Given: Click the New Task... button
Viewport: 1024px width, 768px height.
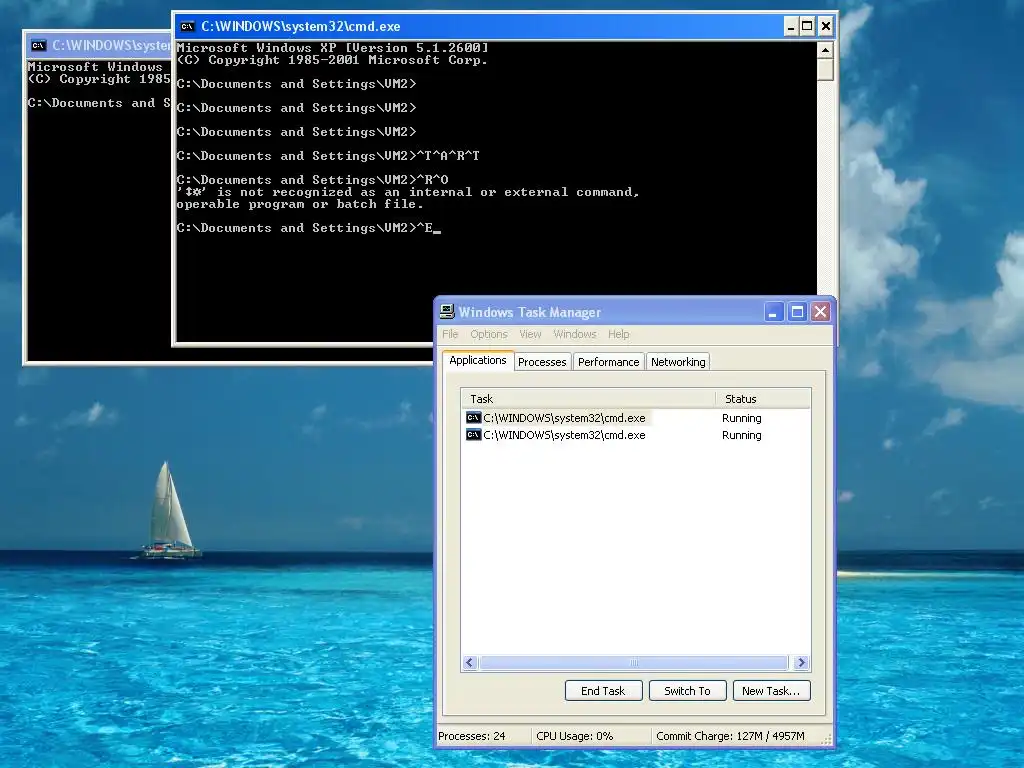Looking at the screenshot, I should coord(771,691).
